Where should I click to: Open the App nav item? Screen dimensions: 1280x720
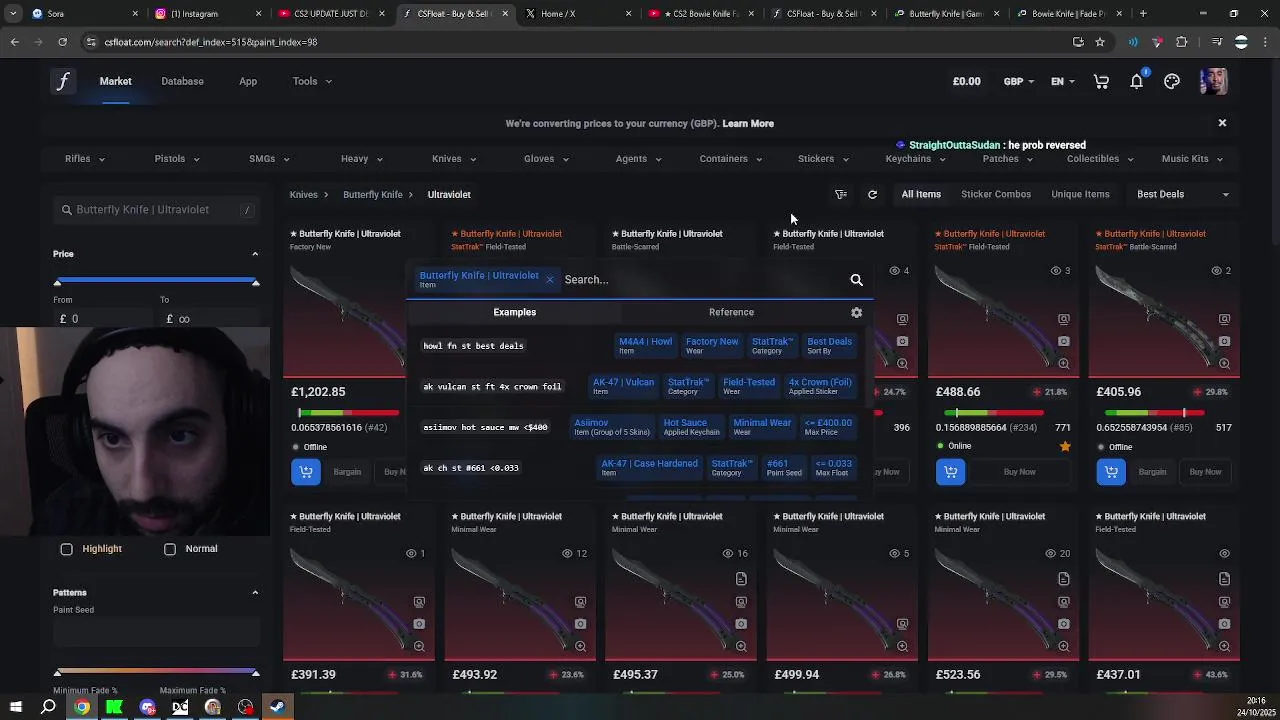(x=248, y=81)
